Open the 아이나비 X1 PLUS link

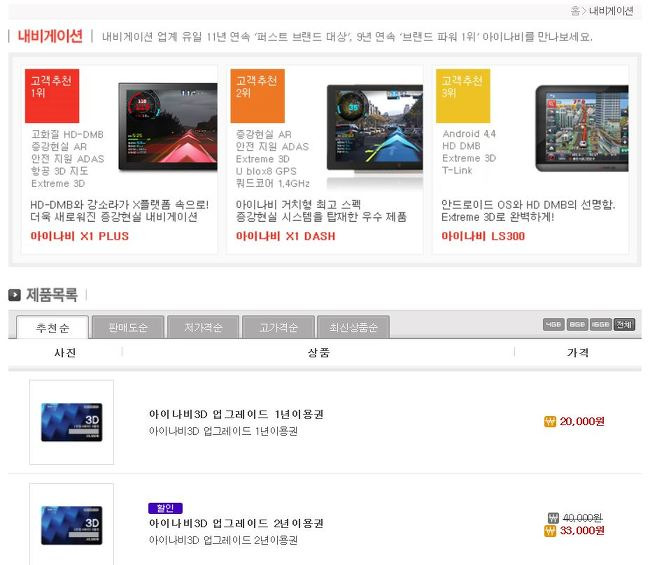(80, 236)
